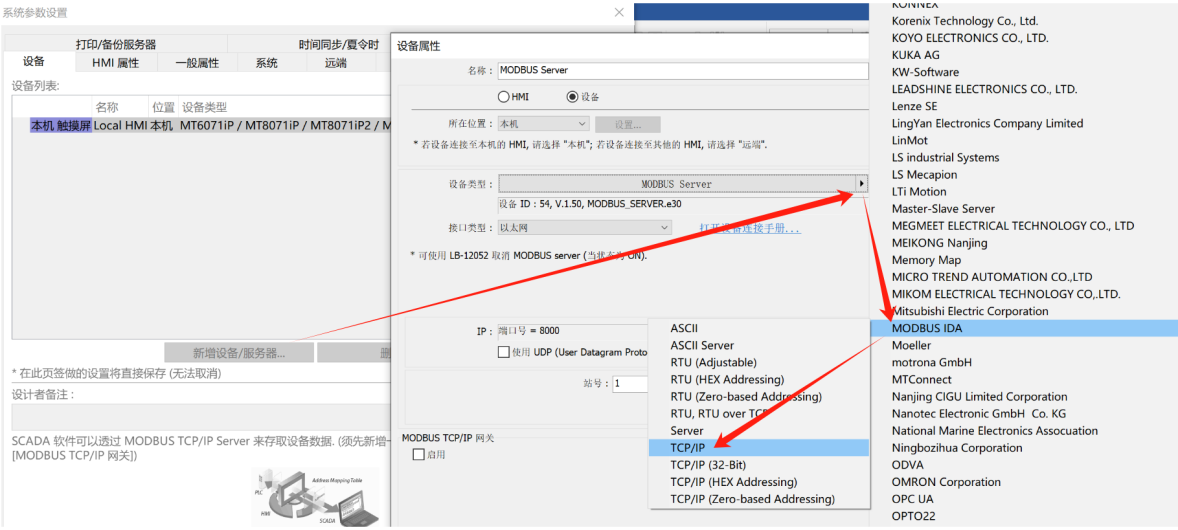Open MODBUS Server device type selector
The width and height of the screenshot is (1178, 530).
[676, 183]
